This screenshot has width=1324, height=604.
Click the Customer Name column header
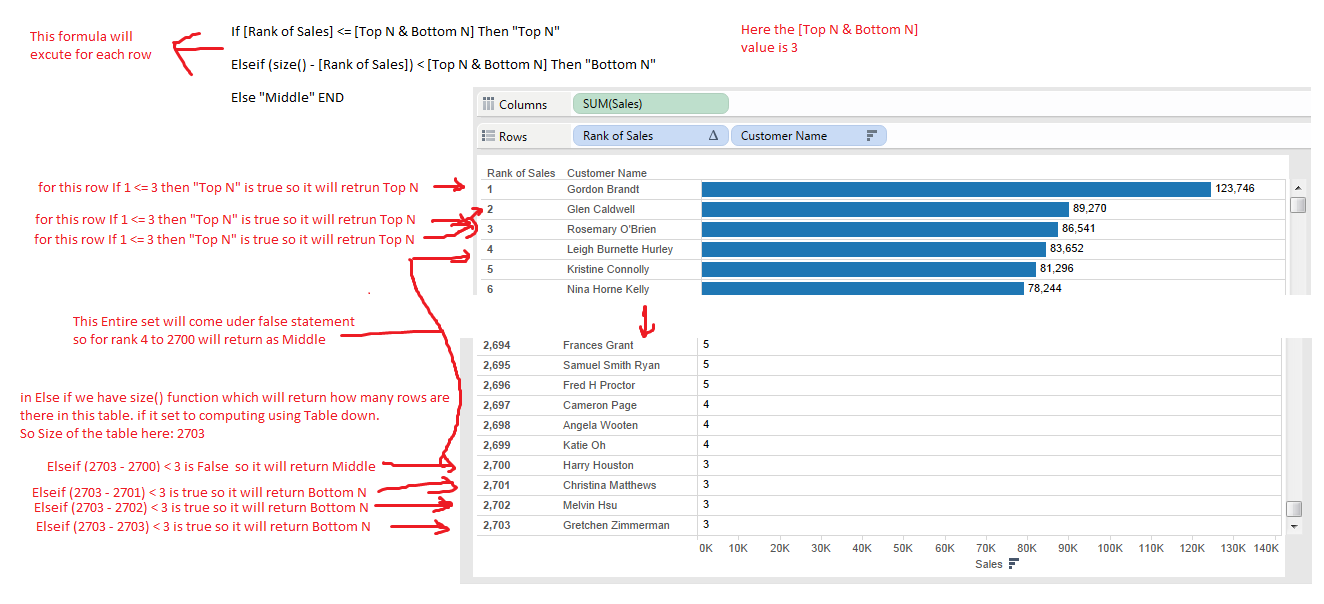607,173
